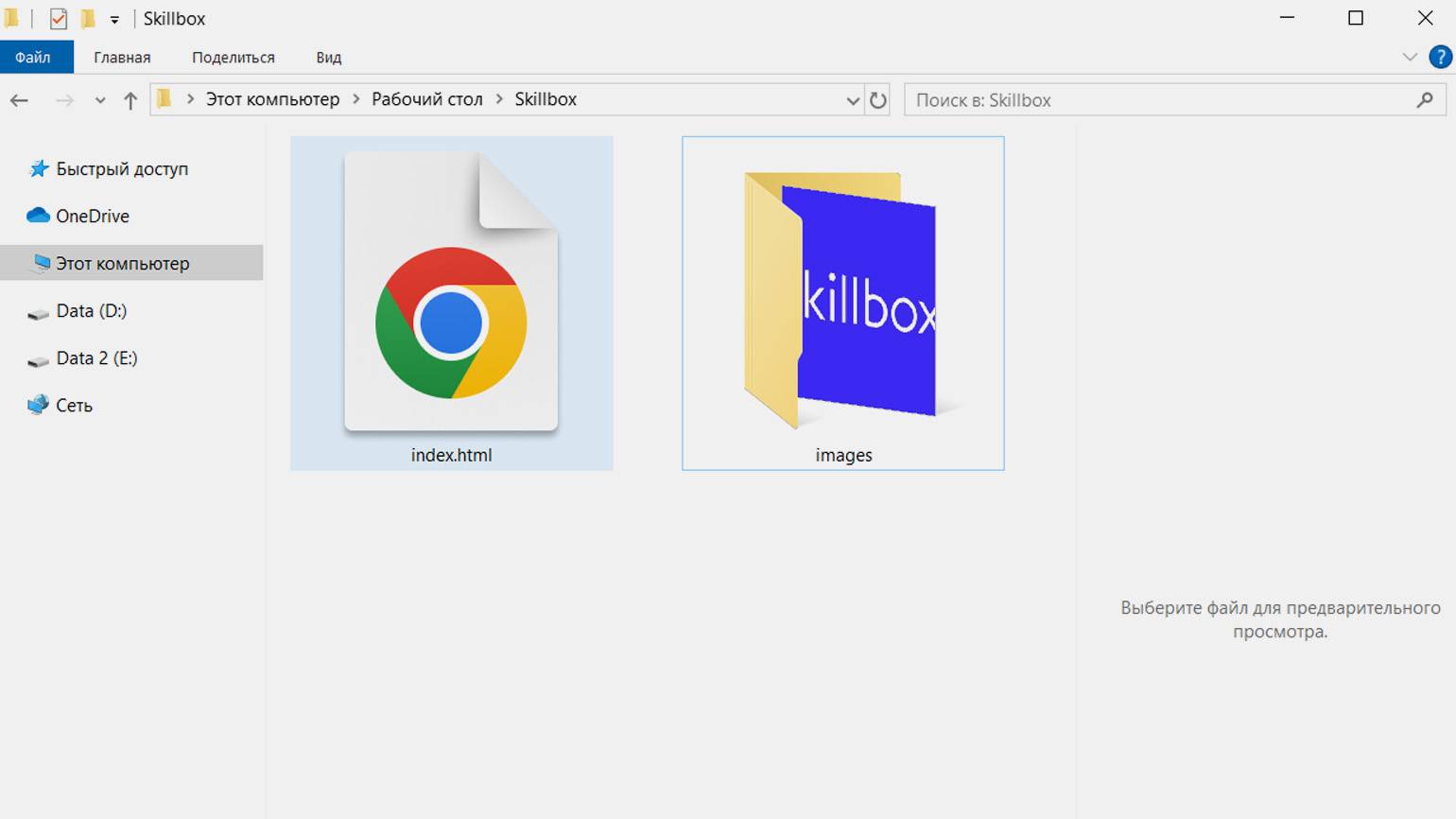The width and height of the screenshot is (1456, 819).
Task: Click the Quick access star icon
Action: tap(39, 168)
